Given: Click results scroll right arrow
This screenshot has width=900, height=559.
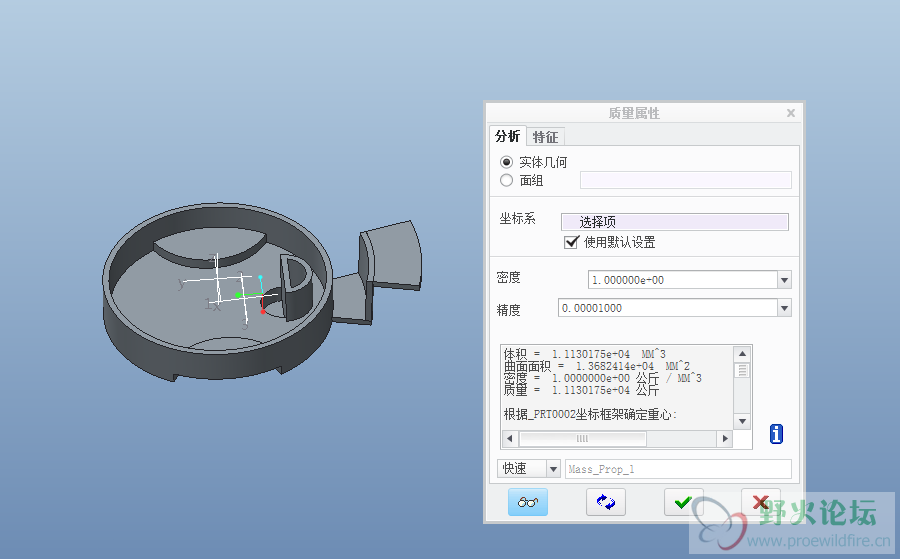Looking at the screenshot, I should tap(725, 438).
